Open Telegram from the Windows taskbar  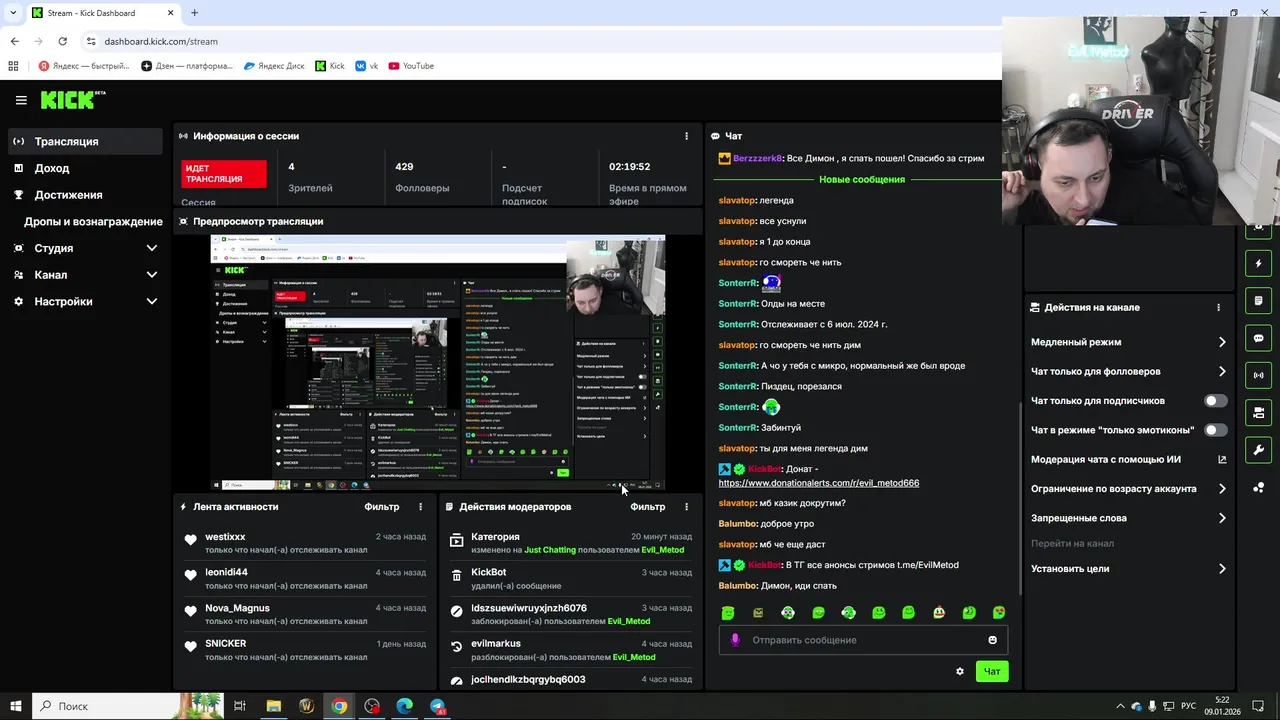[438, 706]
